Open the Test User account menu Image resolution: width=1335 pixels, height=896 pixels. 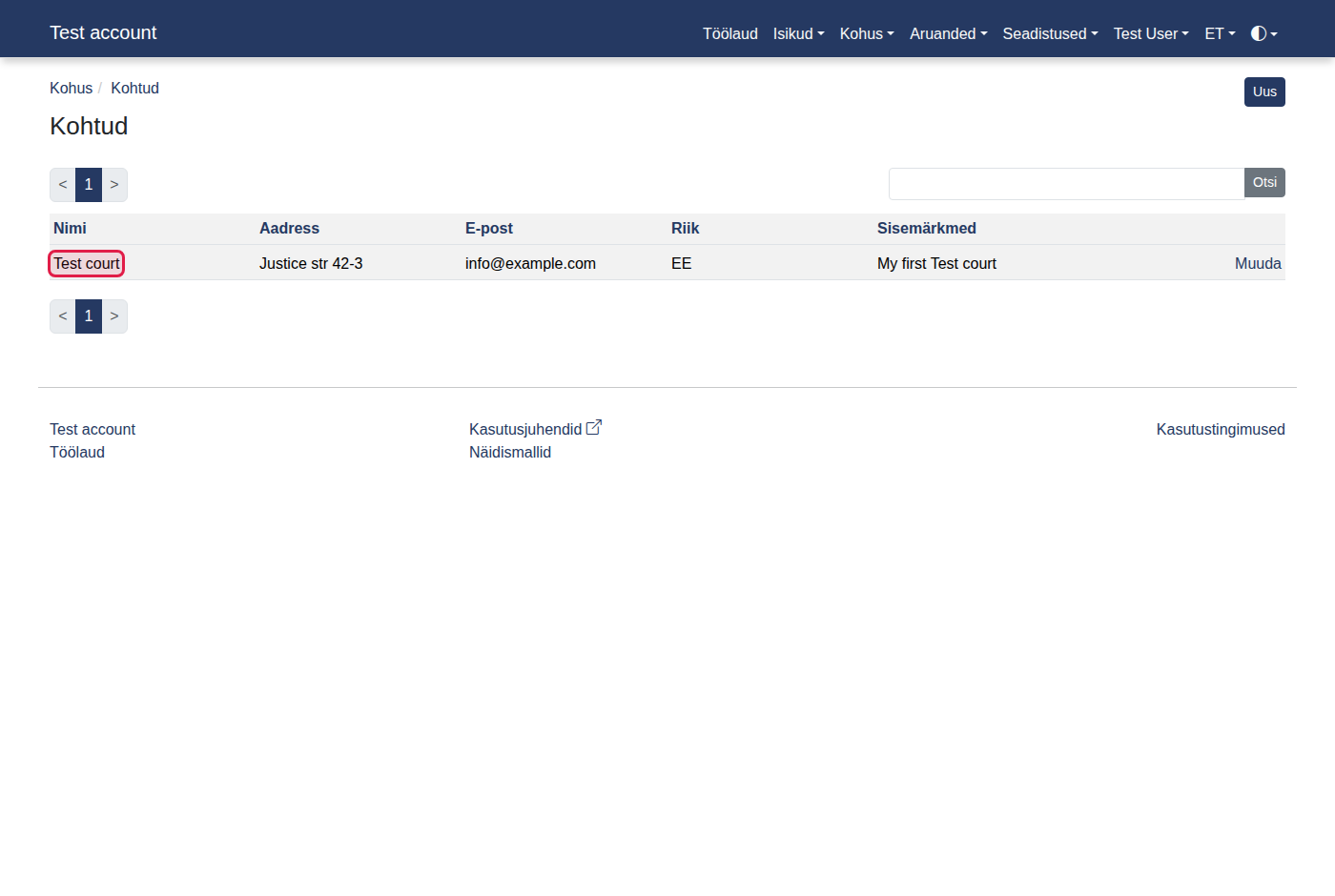[x=1151, y=33]
